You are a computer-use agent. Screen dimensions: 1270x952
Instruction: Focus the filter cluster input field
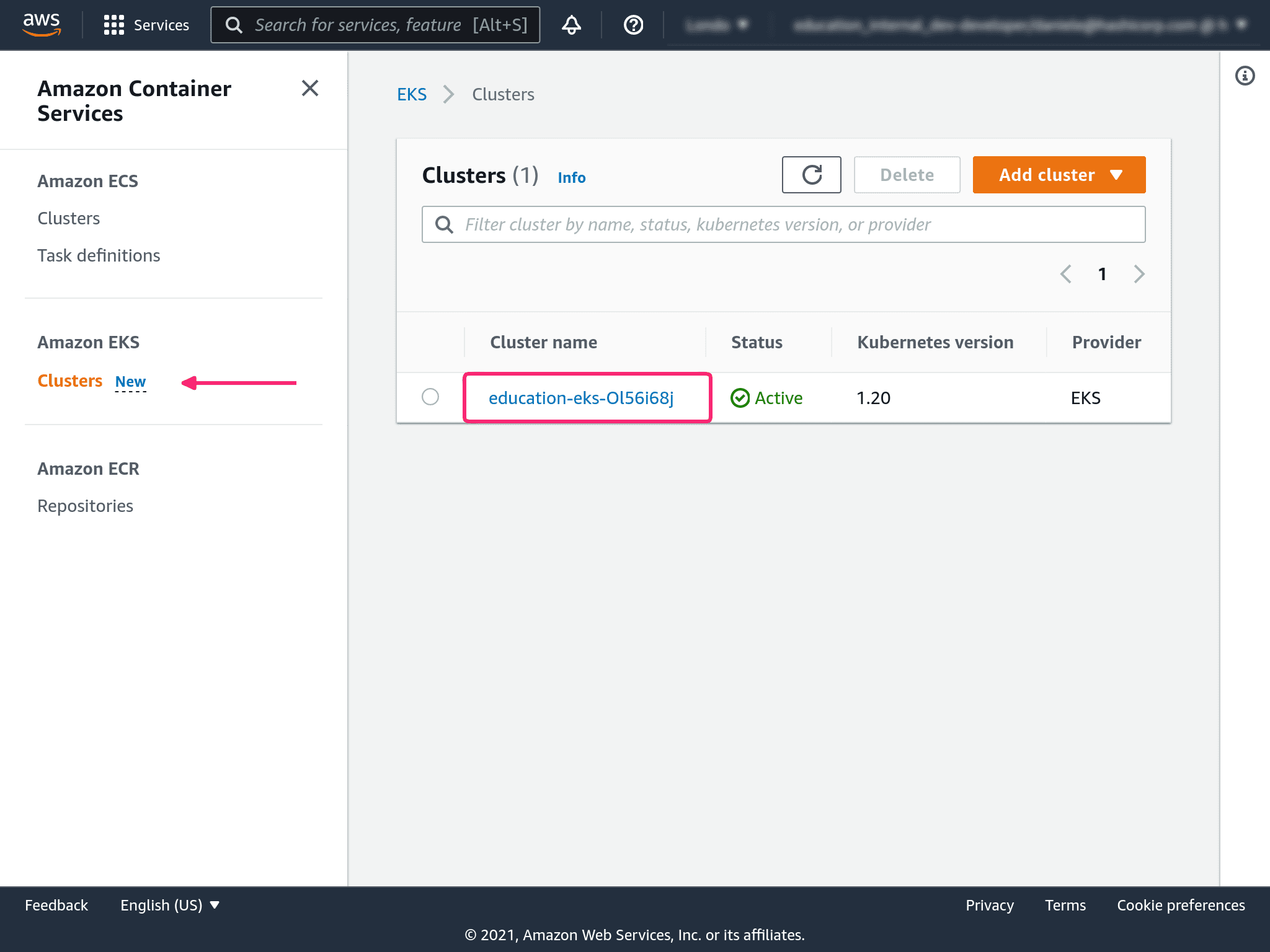click(783, 224)
